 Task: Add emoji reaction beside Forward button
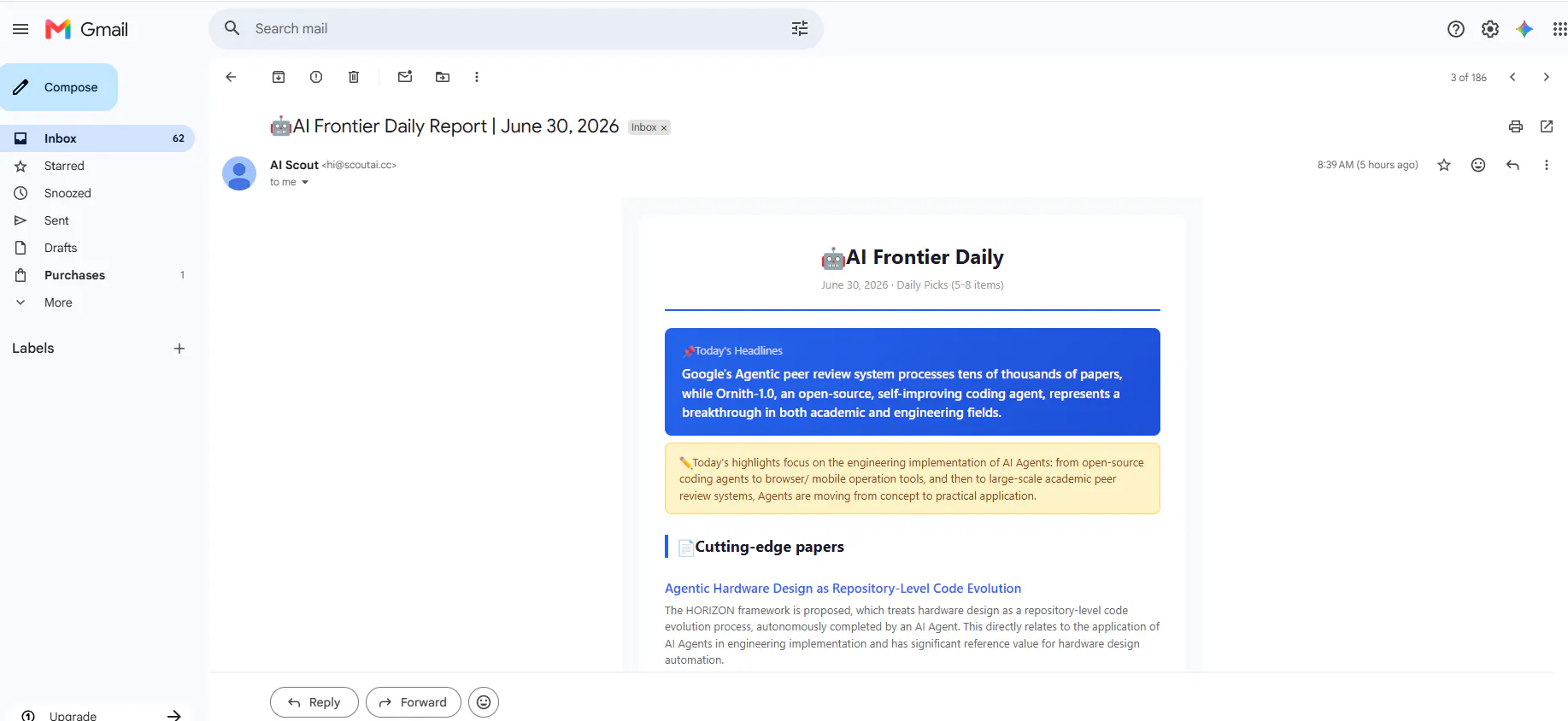[x=484, y=702]
